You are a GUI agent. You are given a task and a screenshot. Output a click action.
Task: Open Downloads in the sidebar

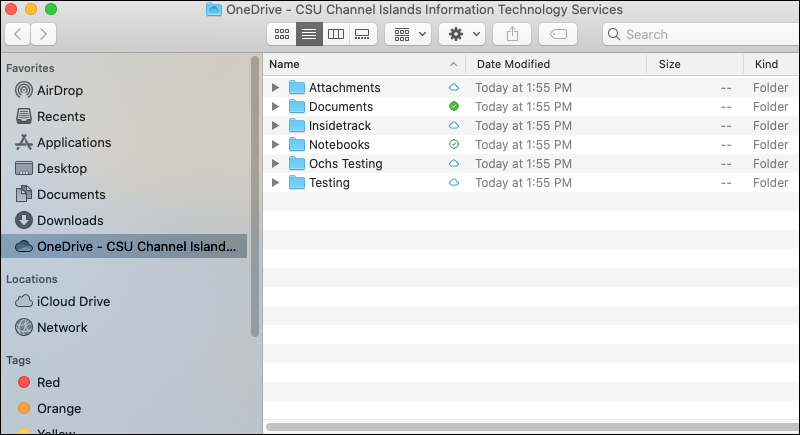click(x=59, y=220)
